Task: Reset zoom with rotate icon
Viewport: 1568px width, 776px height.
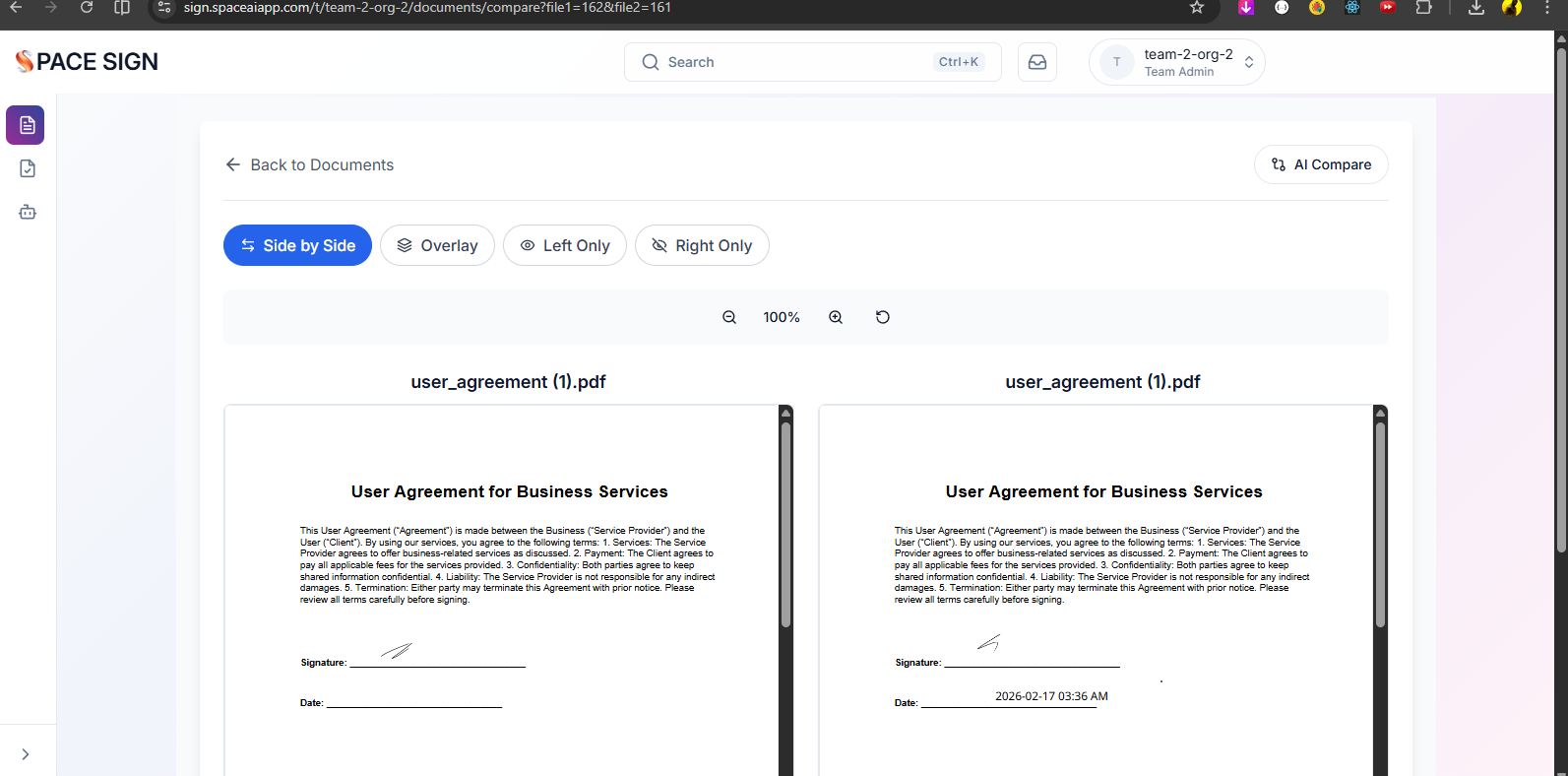Action: click(883, 317)
